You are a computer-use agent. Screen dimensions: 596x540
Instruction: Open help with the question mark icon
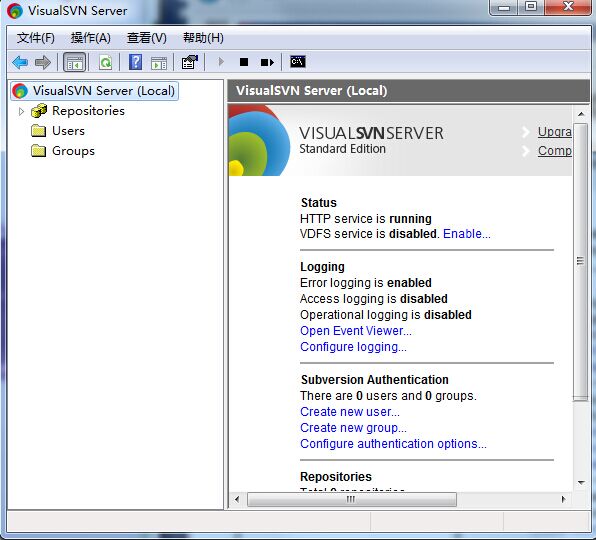click(x=135, y=62)
